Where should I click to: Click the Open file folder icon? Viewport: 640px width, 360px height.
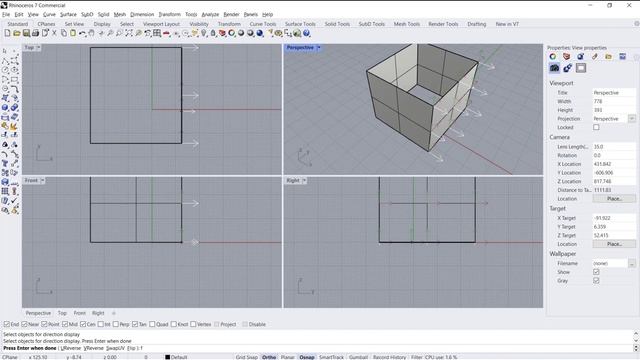pos(17,33)
